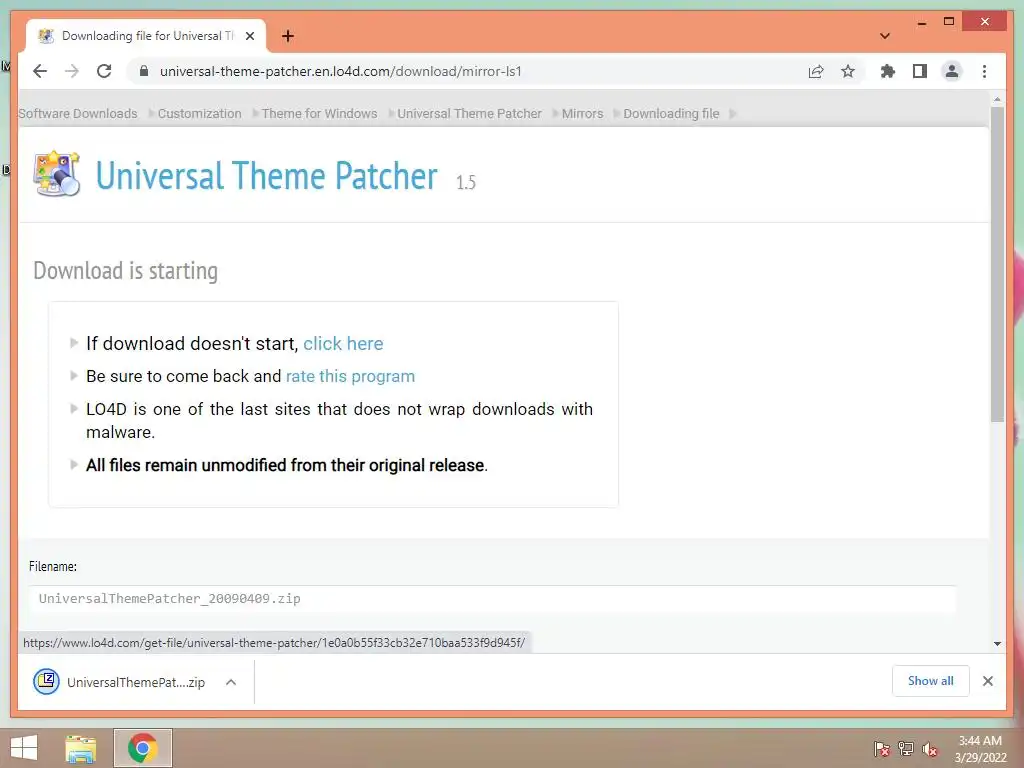Open the Action Center flag tray icon
1024x768 pixels.
(882, 748)
